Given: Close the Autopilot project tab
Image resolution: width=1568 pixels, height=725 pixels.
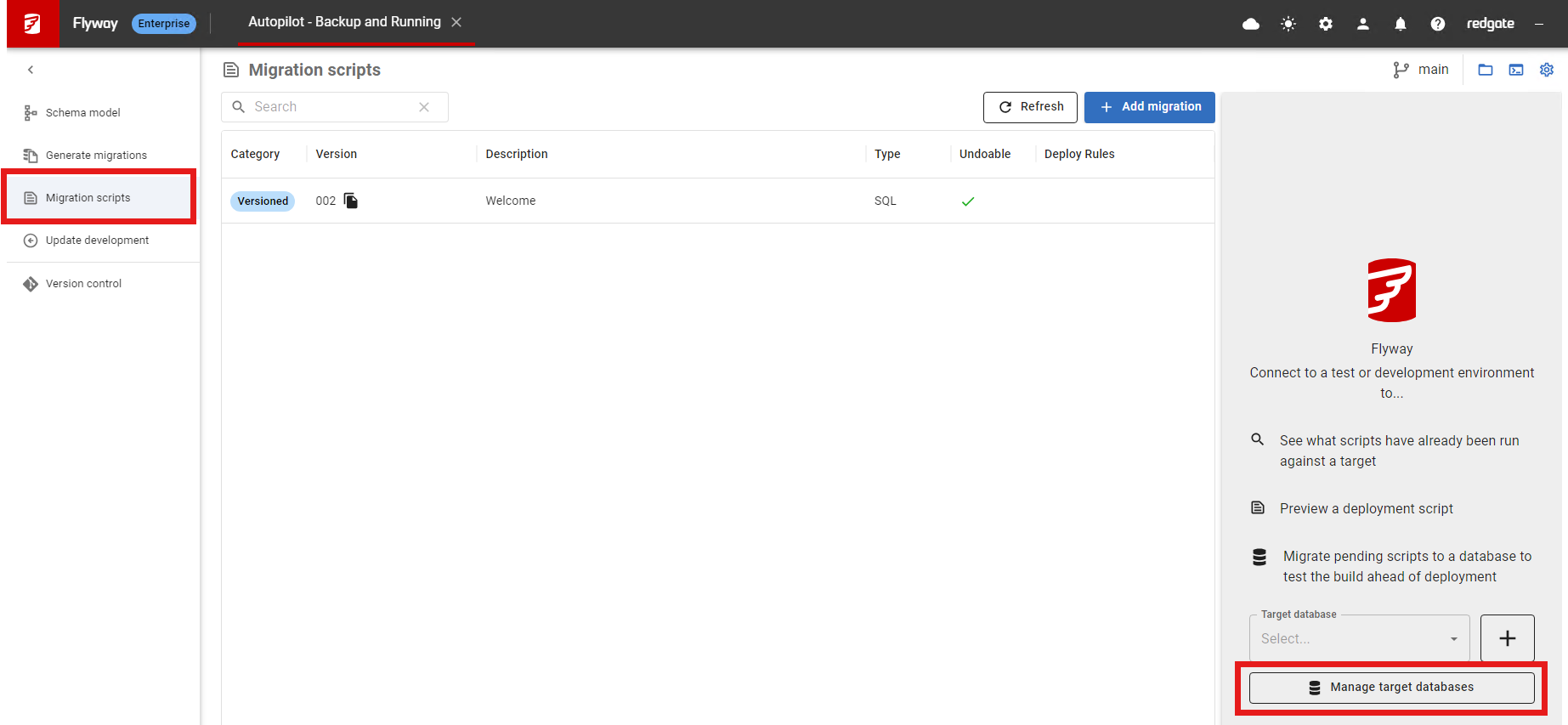Looking at the screenshot, I should 456,22.
